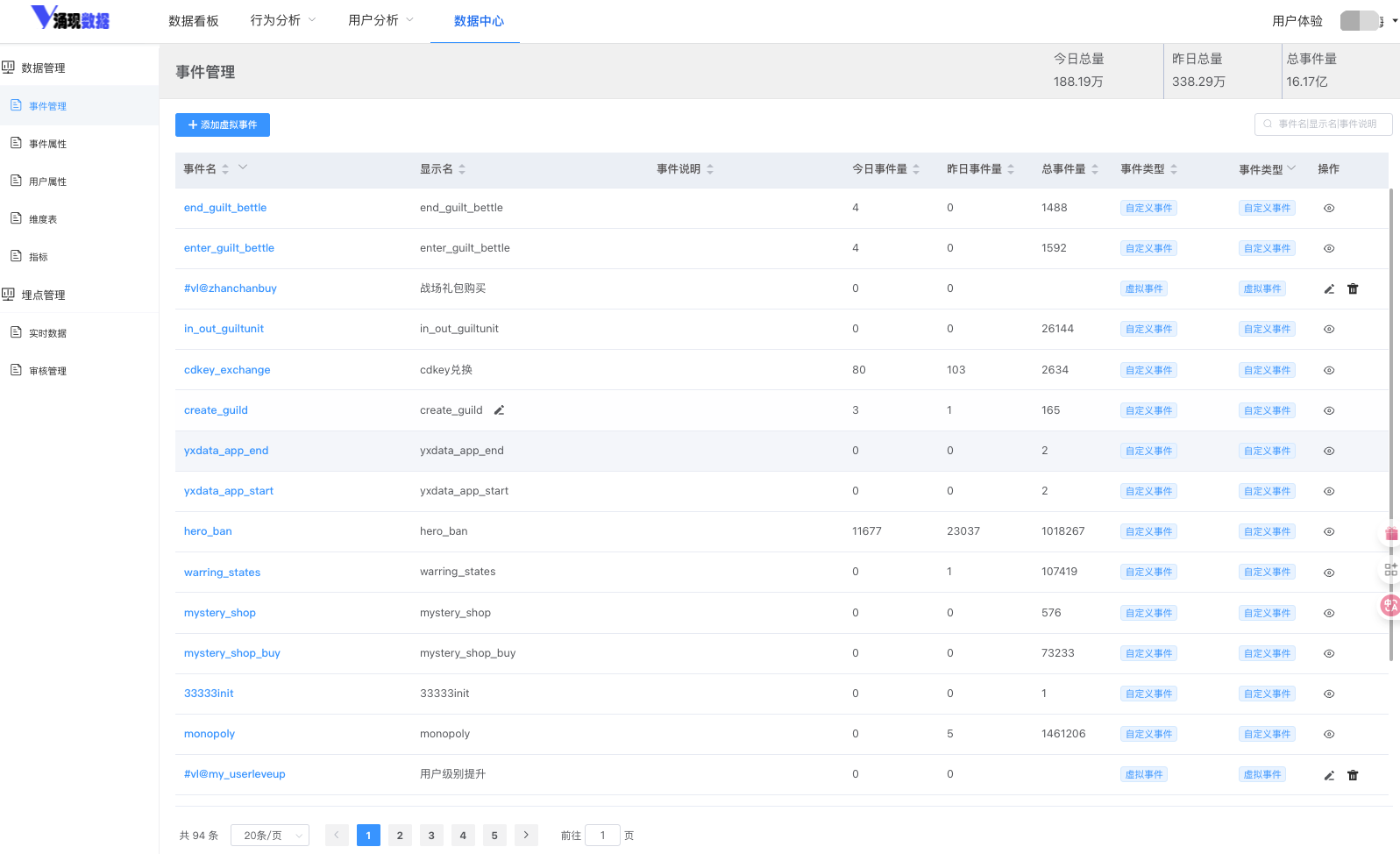Open the 20条/页 page size selector
This screenshot has width=1400, height=854.
270,836
